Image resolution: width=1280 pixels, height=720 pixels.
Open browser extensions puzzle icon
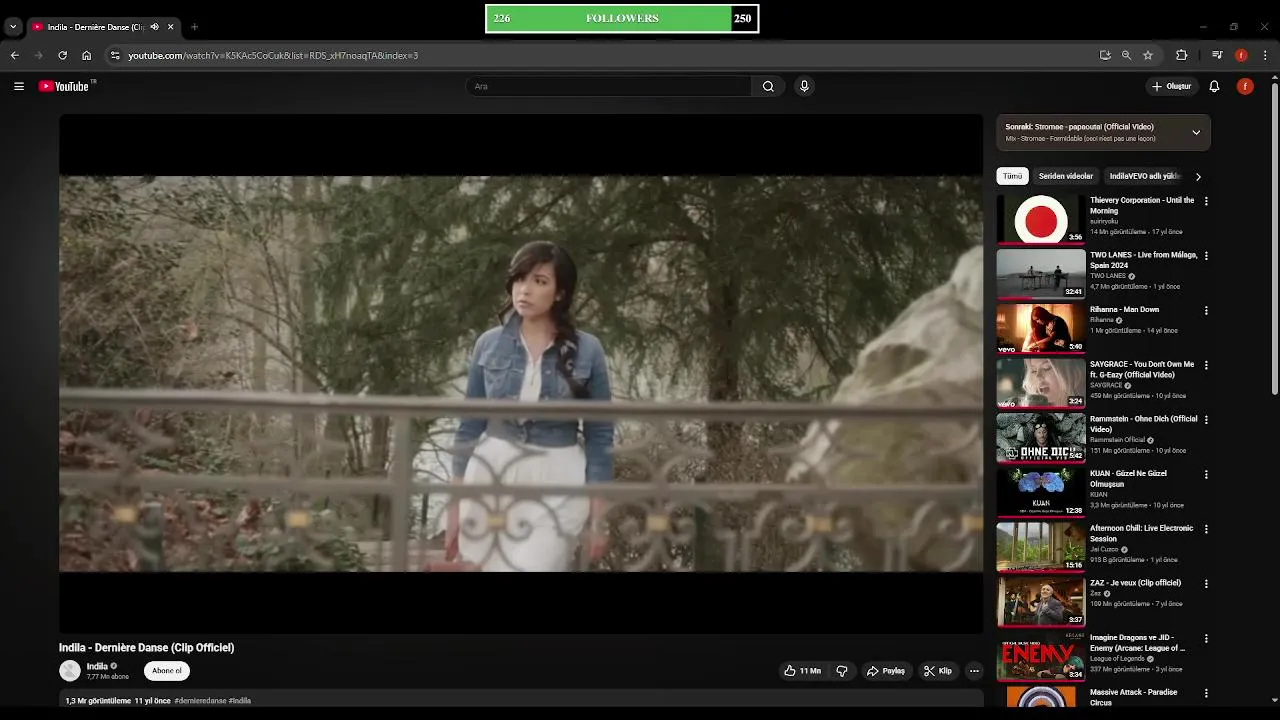click(1181, 55)
